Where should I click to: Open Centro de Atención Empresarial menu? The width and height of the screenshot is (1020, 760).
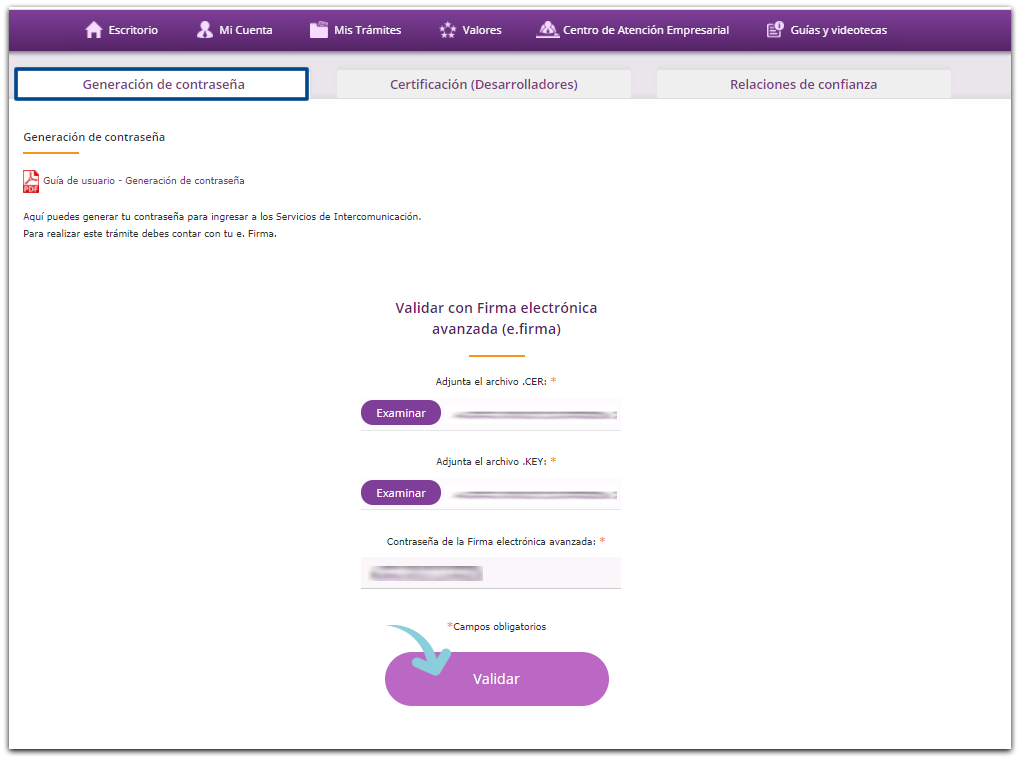[x=632, y=30]
